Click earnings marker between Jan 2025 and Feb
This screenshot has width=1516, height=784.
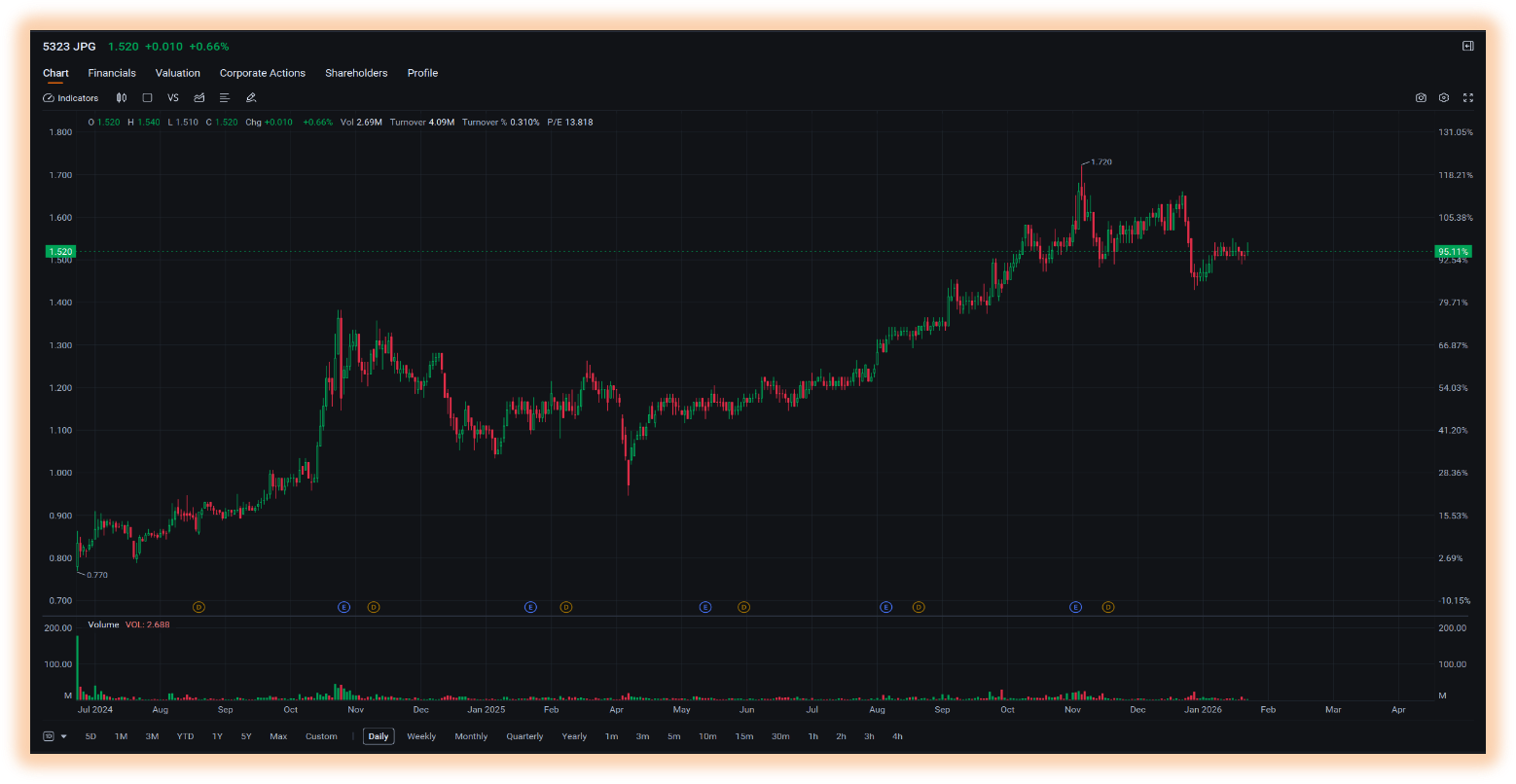[530, 607]
